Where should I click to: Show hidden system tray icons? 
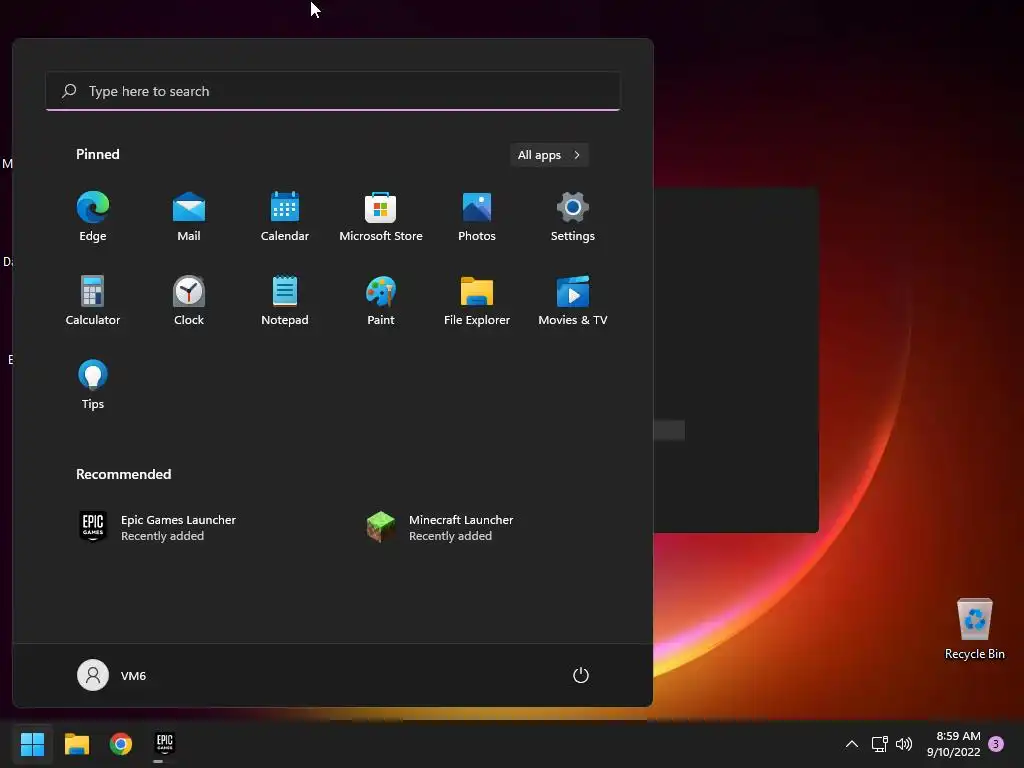pyautogui.click(x=852, y=744)
